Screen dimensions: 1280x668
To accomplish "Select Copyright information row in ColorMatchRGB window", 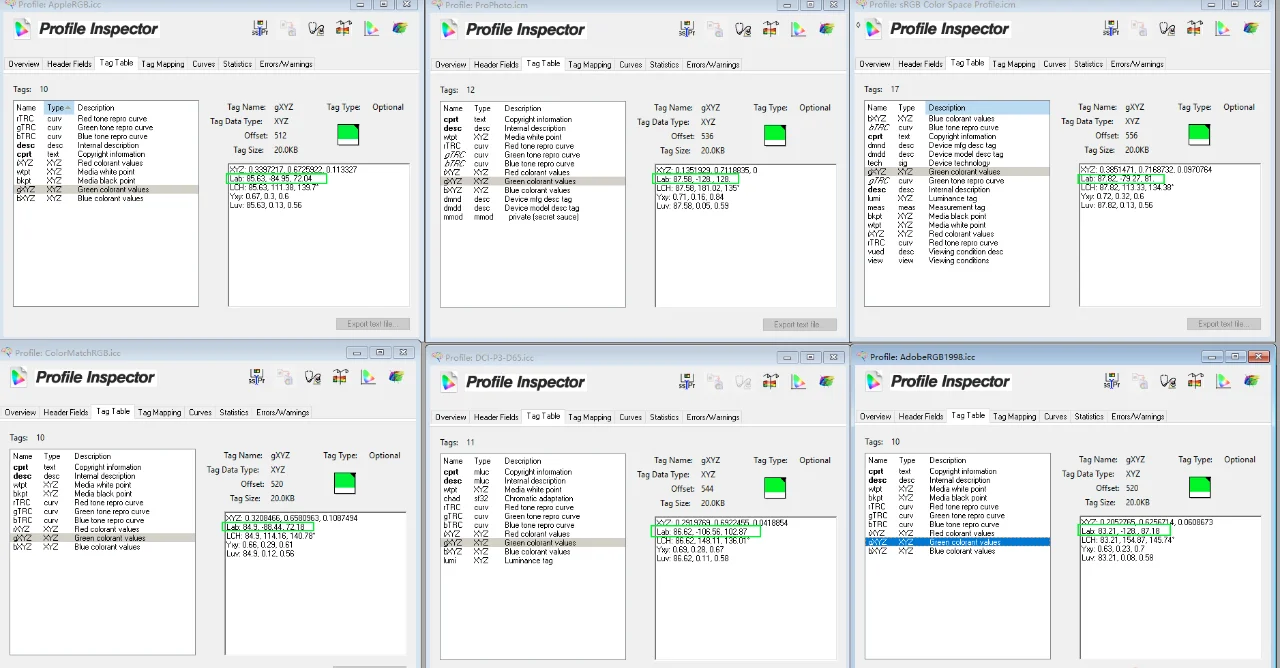I will (x=102, y=467).
